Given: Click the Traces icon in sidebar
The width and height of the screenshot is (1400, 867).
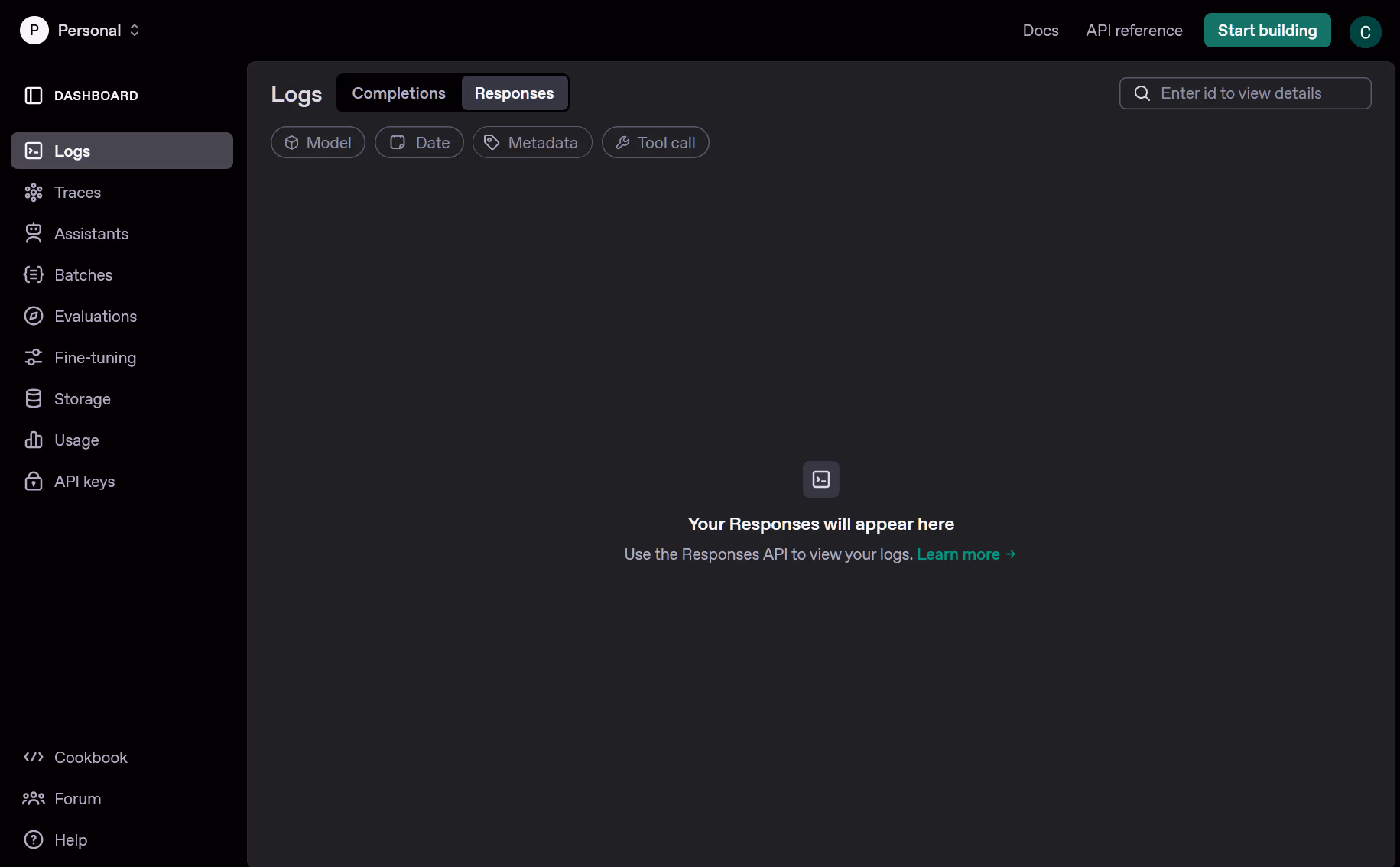Looking at the screenshot, I should 34,193.
